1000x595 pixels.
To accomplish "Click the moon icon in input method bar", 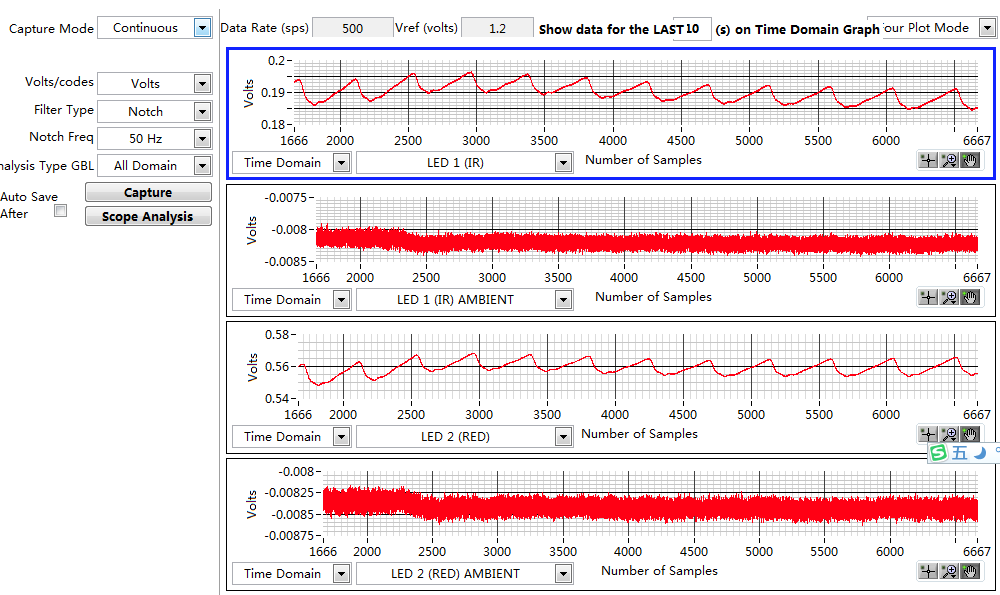I will click(980, 453).
